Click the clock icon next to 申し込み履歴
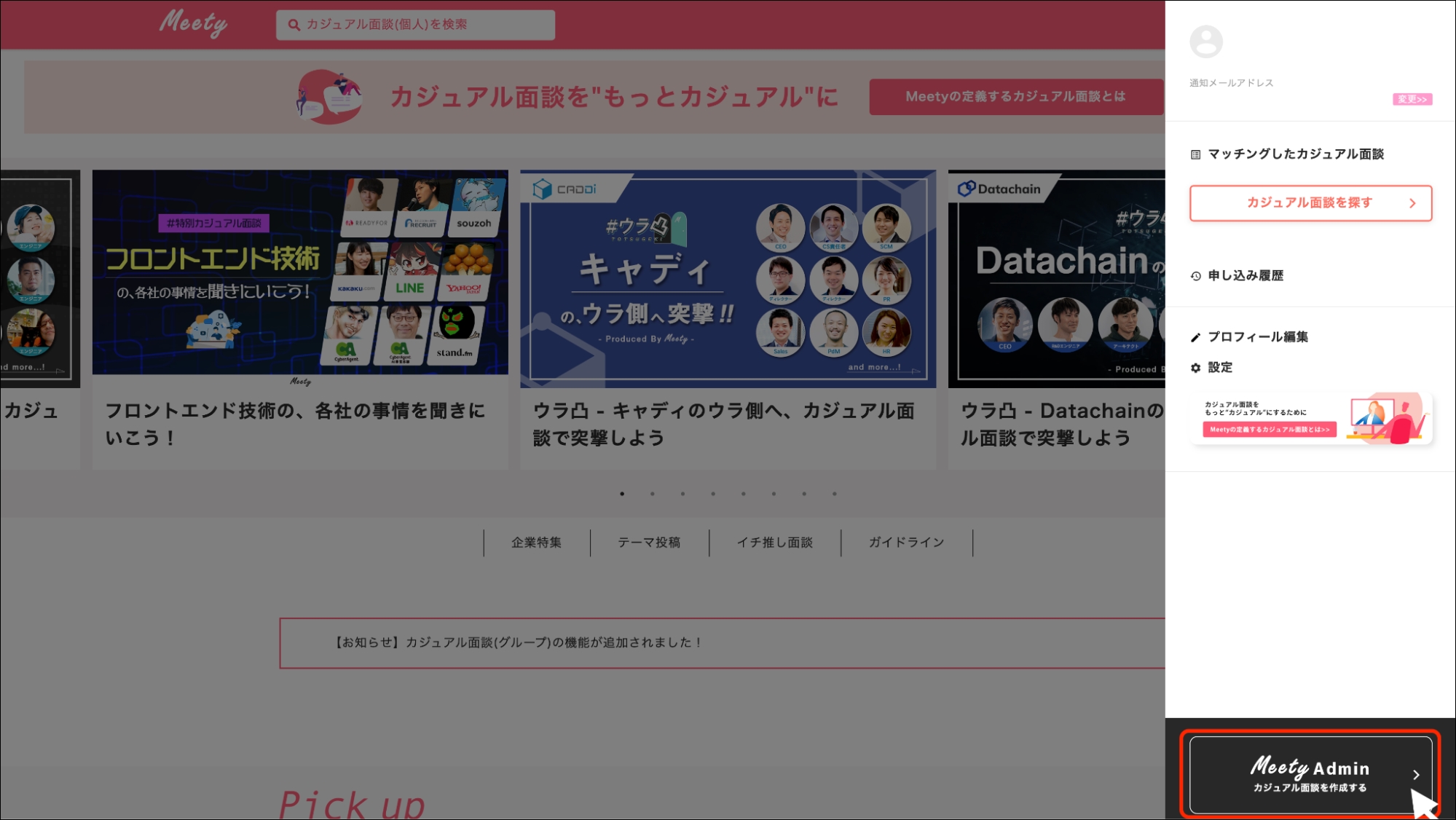This screenshot has height=820, width=1456. point(1195,275)
